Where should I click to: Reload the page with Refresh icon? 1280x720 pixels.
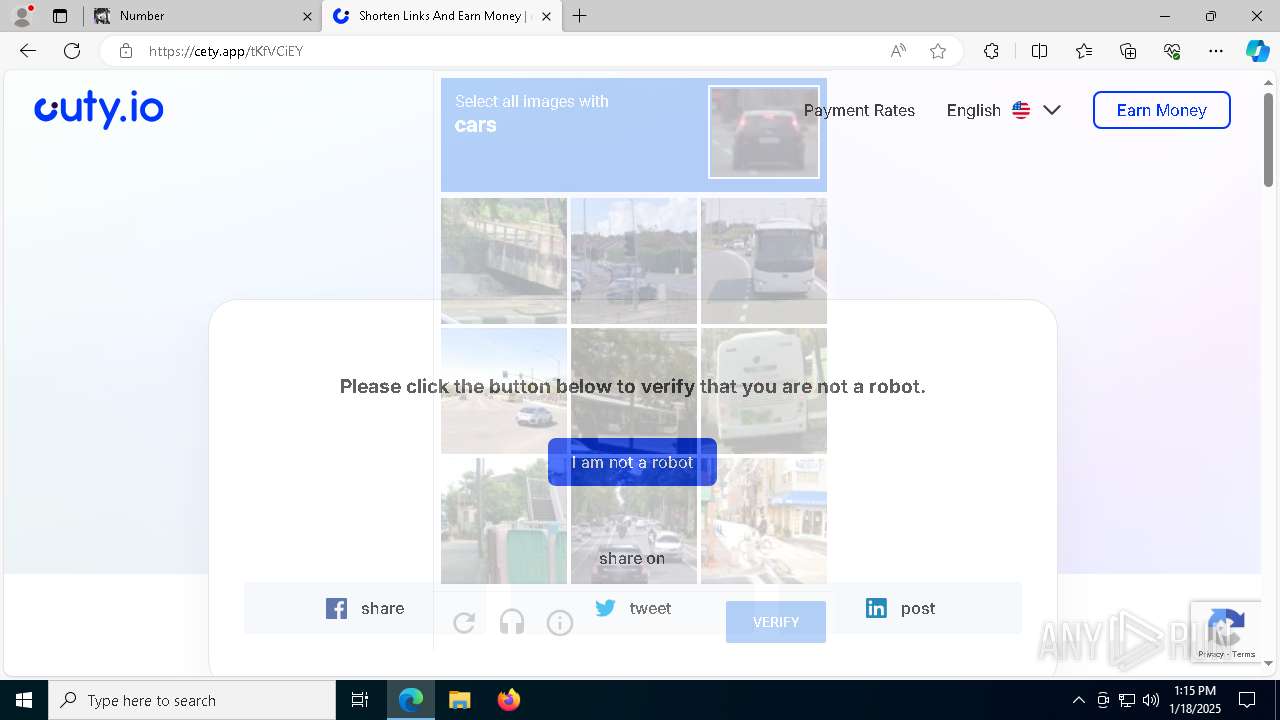(72, 51)
